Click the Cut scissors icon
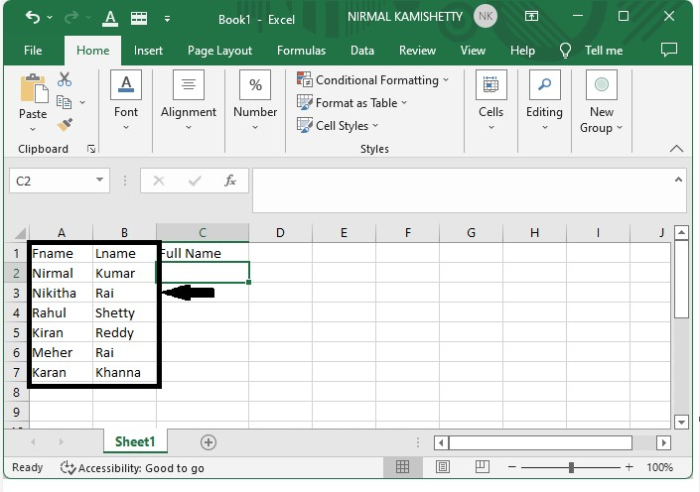Viewport: 700px width, 492px height. pyautogui.click(x=65, y=80)
